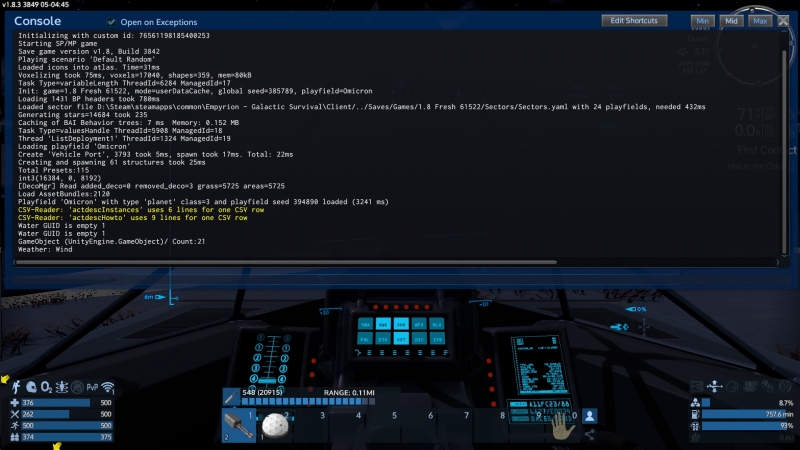Click the vessel oxygen tank icon beside 93%
800x450 pixels.
695,426
